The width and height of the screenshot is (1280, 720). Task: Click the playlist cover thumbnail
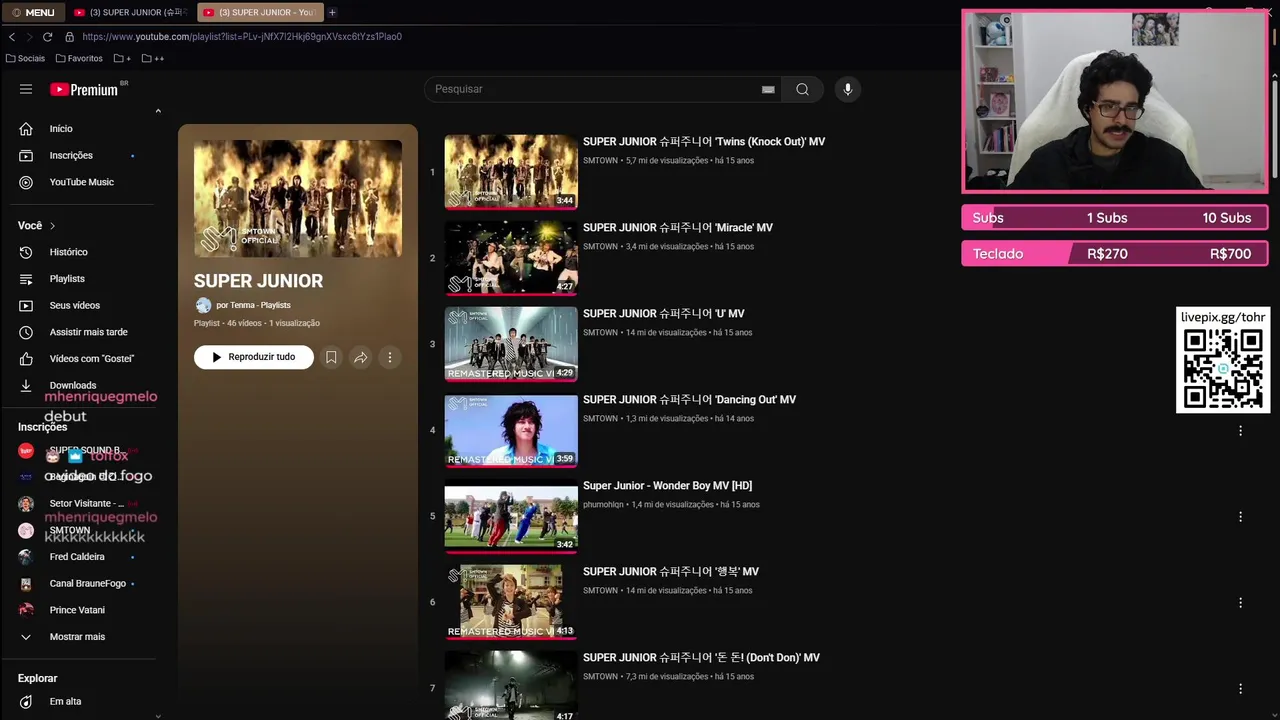tap(298, 198)
